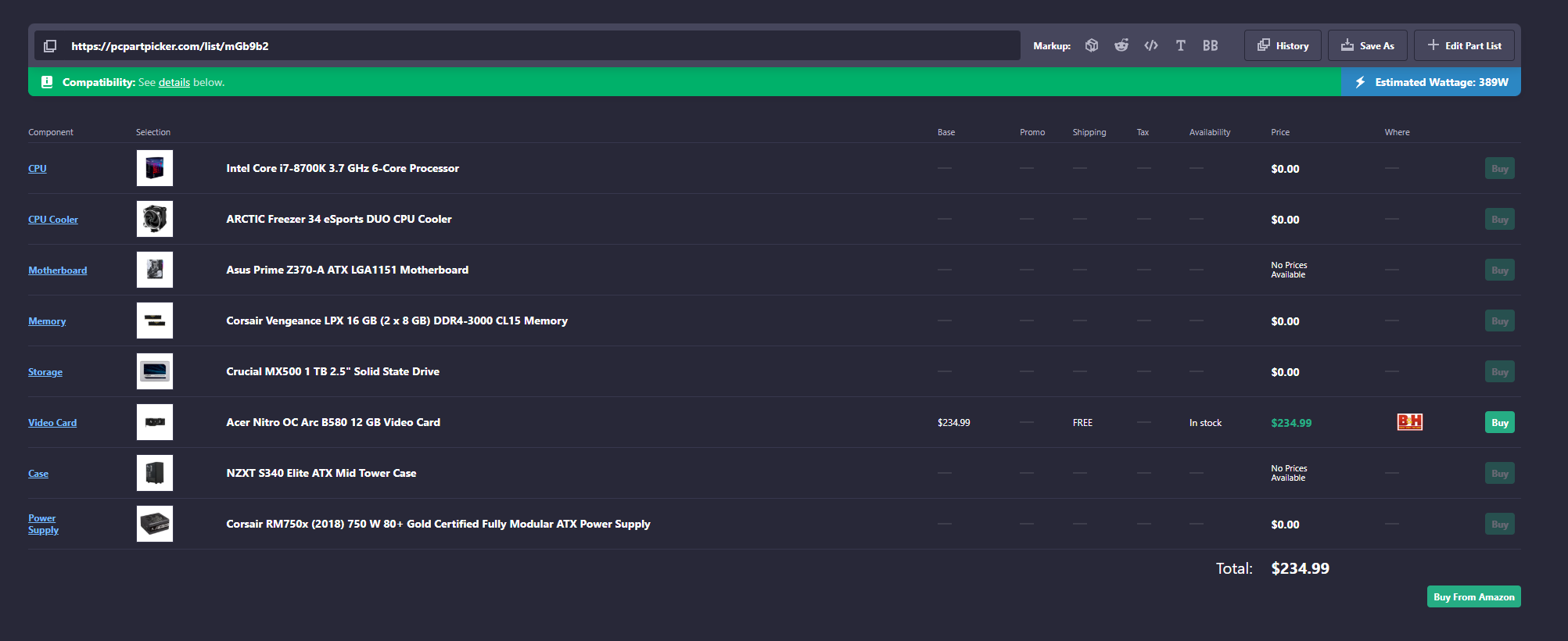Click No Prices Available in the Case row
Image resolution: width=1568 pixels, height=641 pixels.
pyautogui.click(x=1289, y=473)
